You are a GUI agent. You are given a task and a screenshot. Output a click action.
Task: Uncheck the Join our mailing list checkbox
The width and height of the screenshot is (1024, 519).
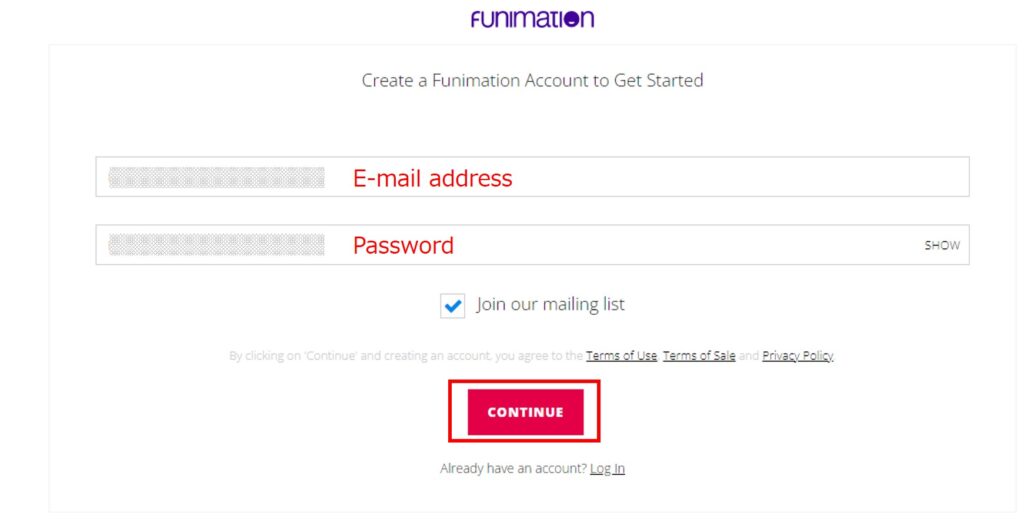[x=453, y=306]
